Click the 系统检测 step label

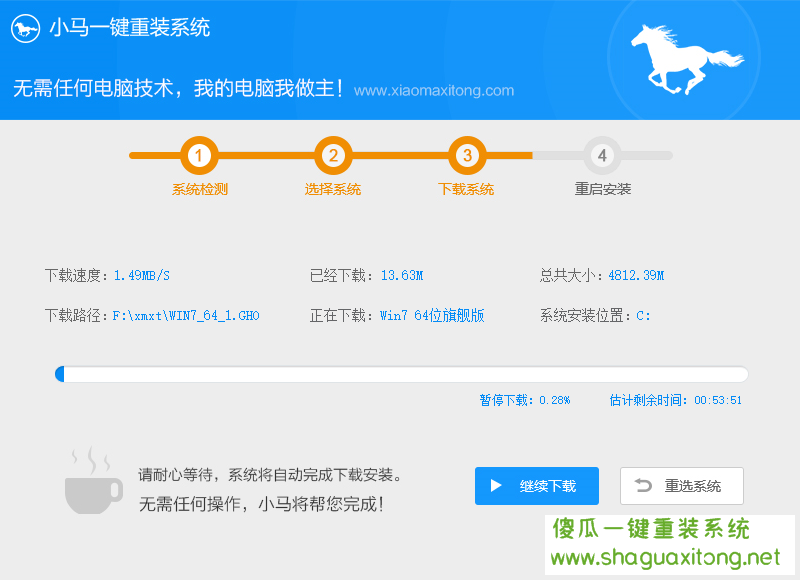point(199,189)
